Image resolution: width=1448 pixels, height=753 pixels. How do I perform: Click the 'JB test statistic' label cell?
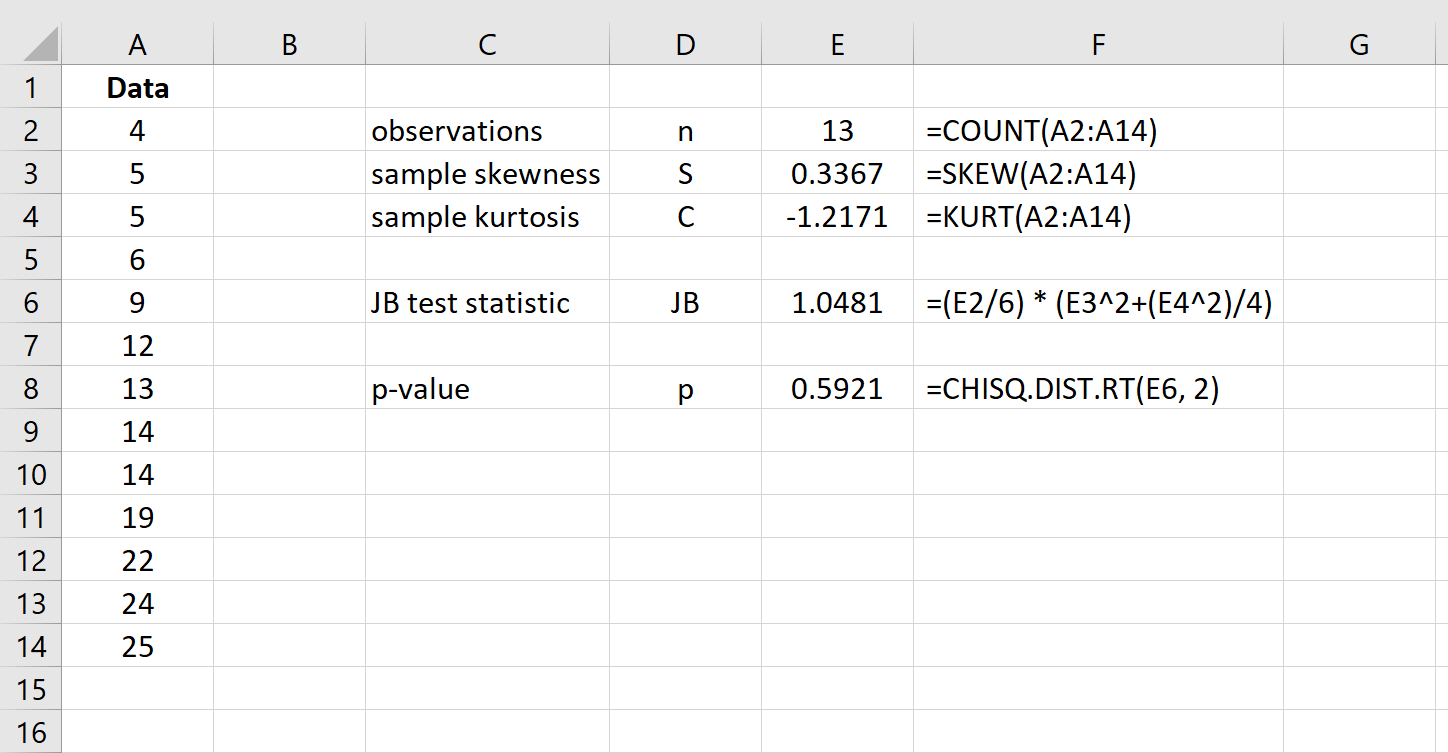point(487,303)
